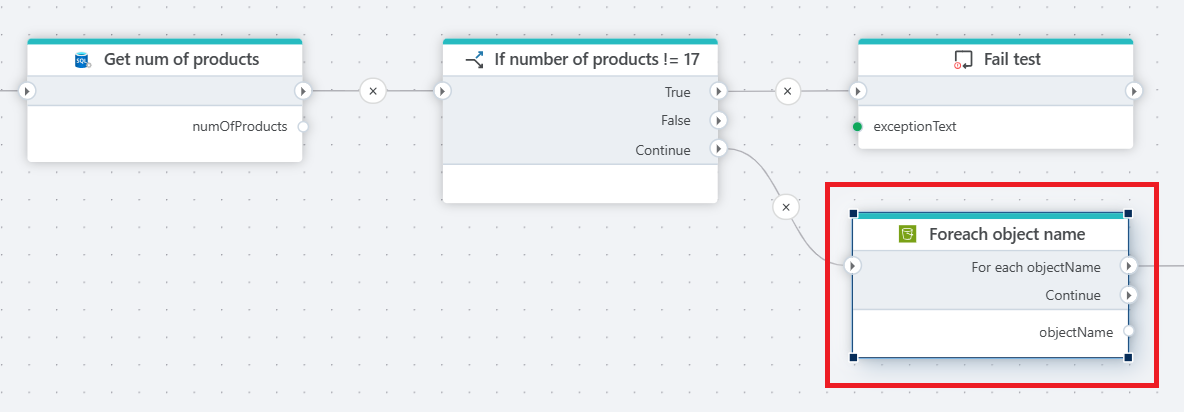This screenshot has height=412, width=1184.
Task: Click the False output port arrow
Action: 718,120
